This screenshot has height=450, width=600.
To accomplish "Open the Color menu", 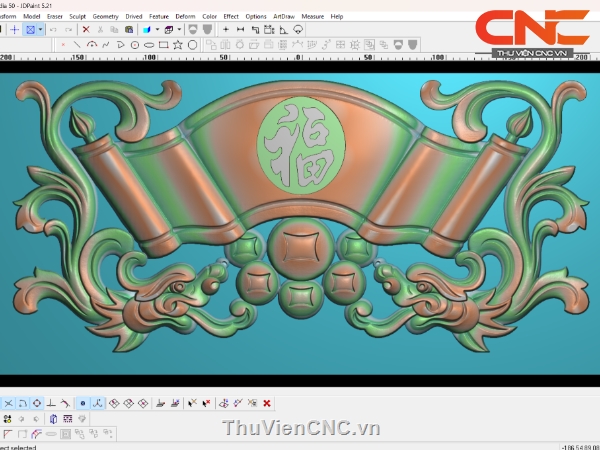I will (209, 16).
